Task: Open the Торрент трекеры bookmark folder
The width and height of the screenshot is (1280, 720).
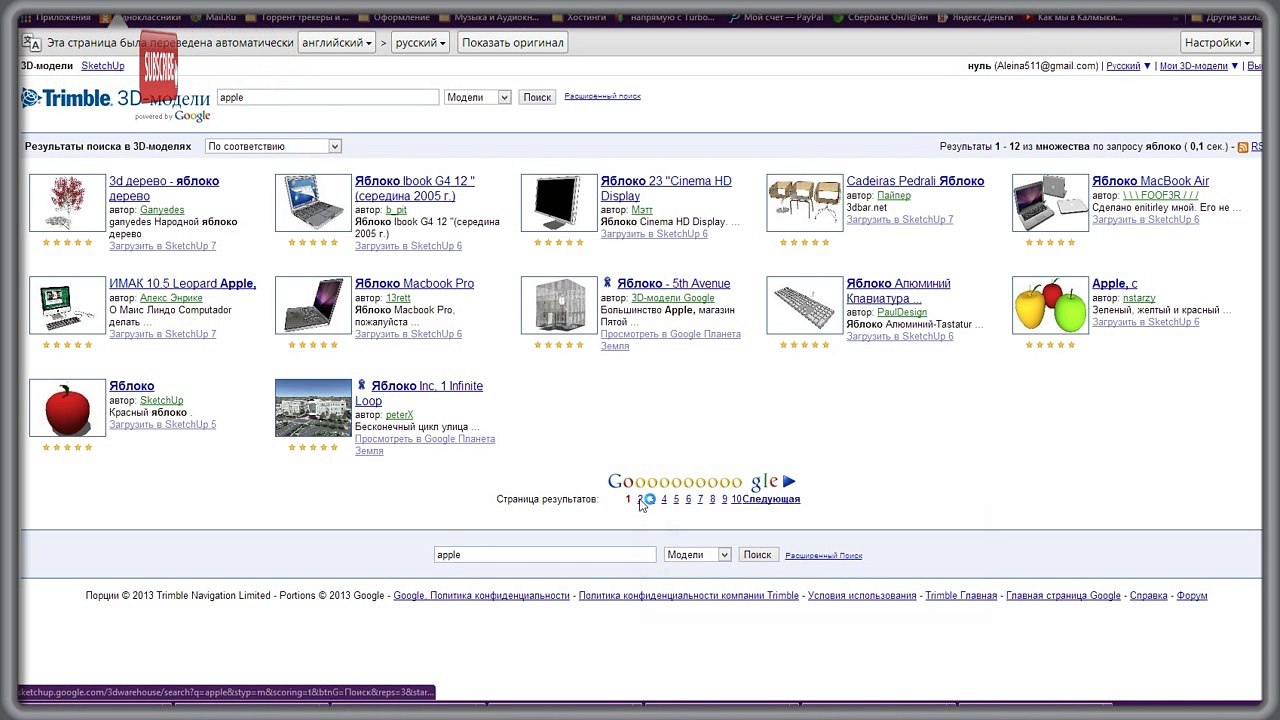Action: pos(297,17)
